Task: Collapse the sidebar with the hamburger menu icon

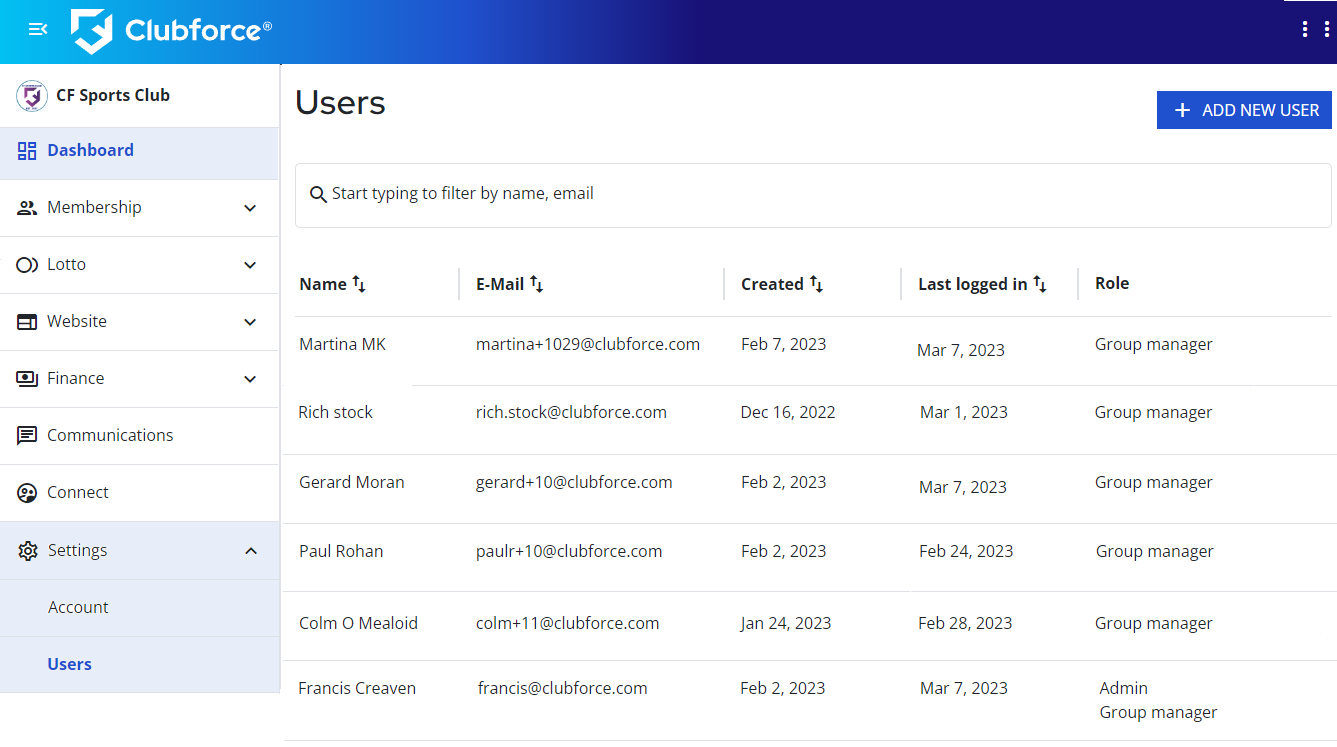Action: (x=38, y=30)
